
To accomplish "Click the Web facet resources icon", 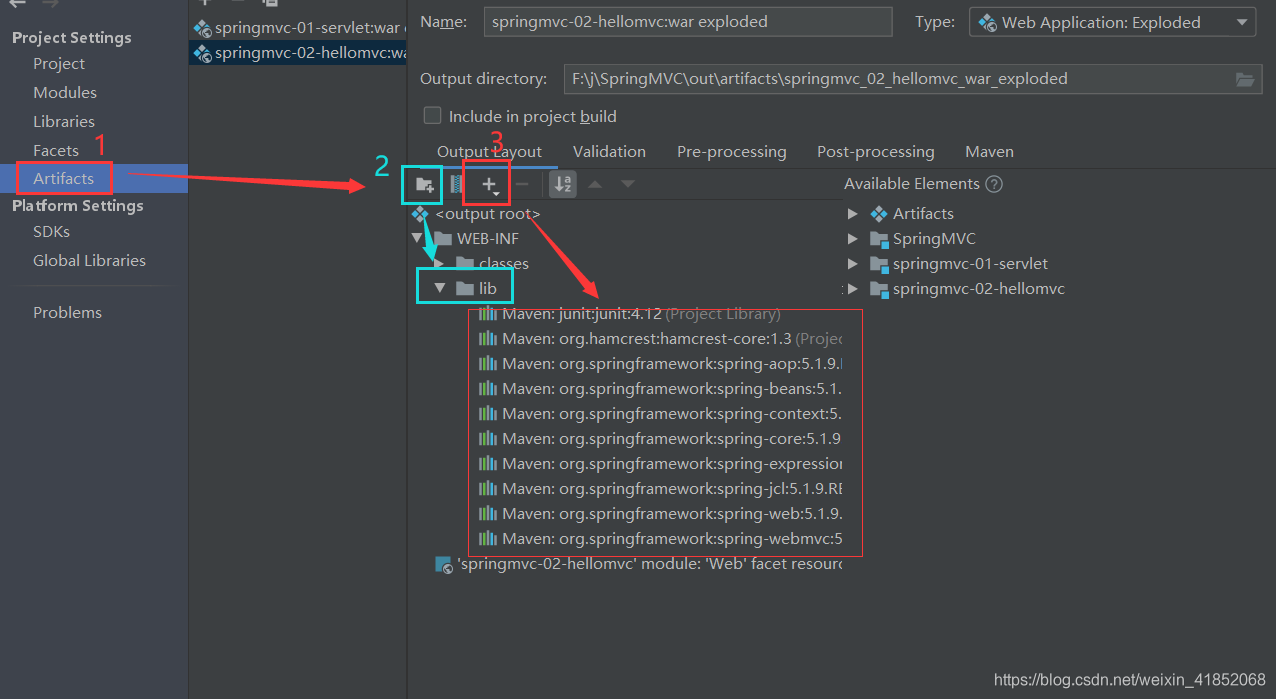I will pyautogui.click(x=444, y=564).
